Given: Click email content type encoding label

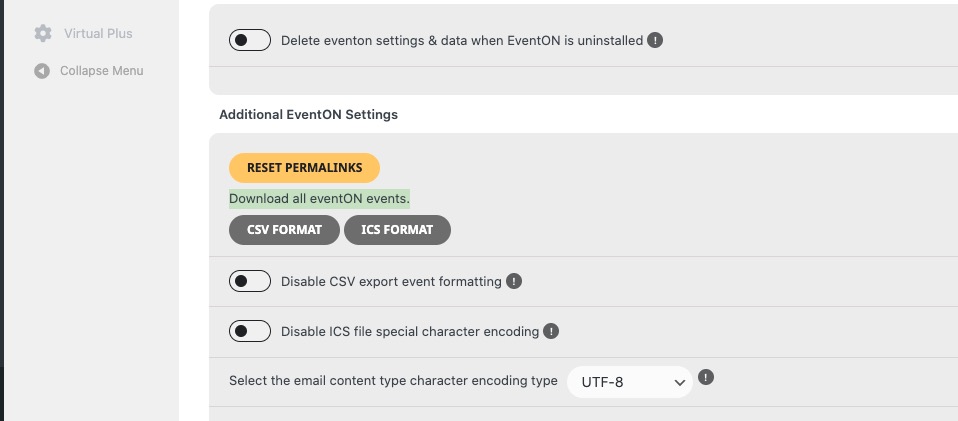Looking at the screenshot, I should (x=393, y=381).
